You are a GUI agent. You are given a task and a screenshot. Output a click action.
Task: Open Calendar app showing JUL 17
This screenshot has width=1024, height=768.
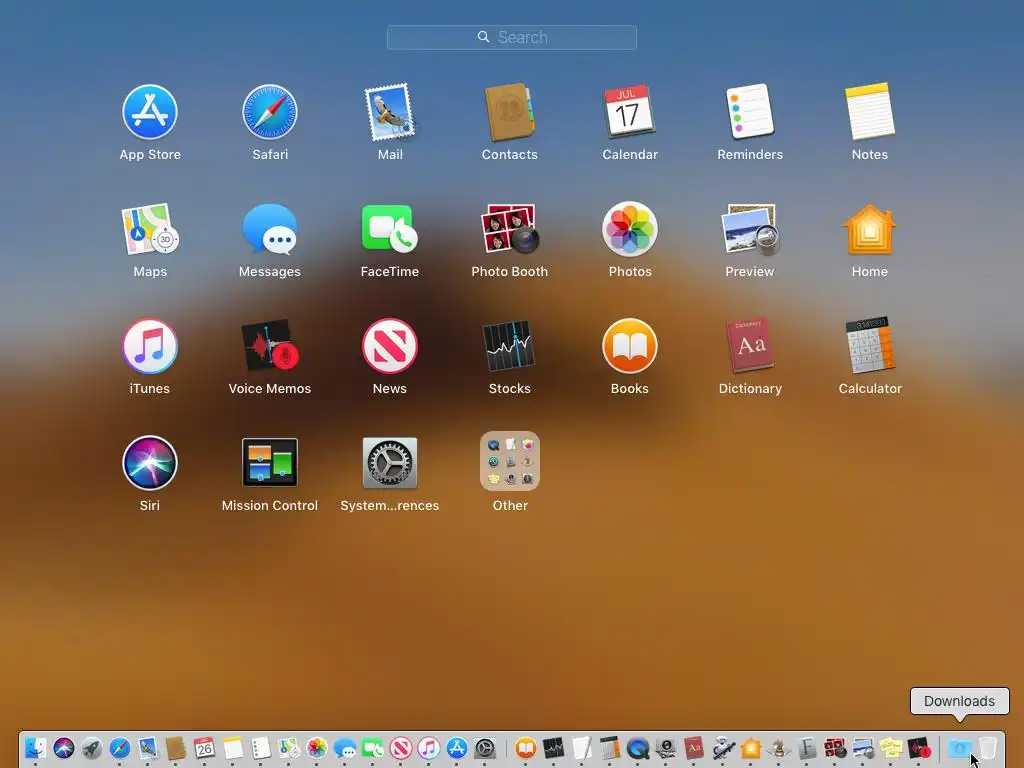630,111
